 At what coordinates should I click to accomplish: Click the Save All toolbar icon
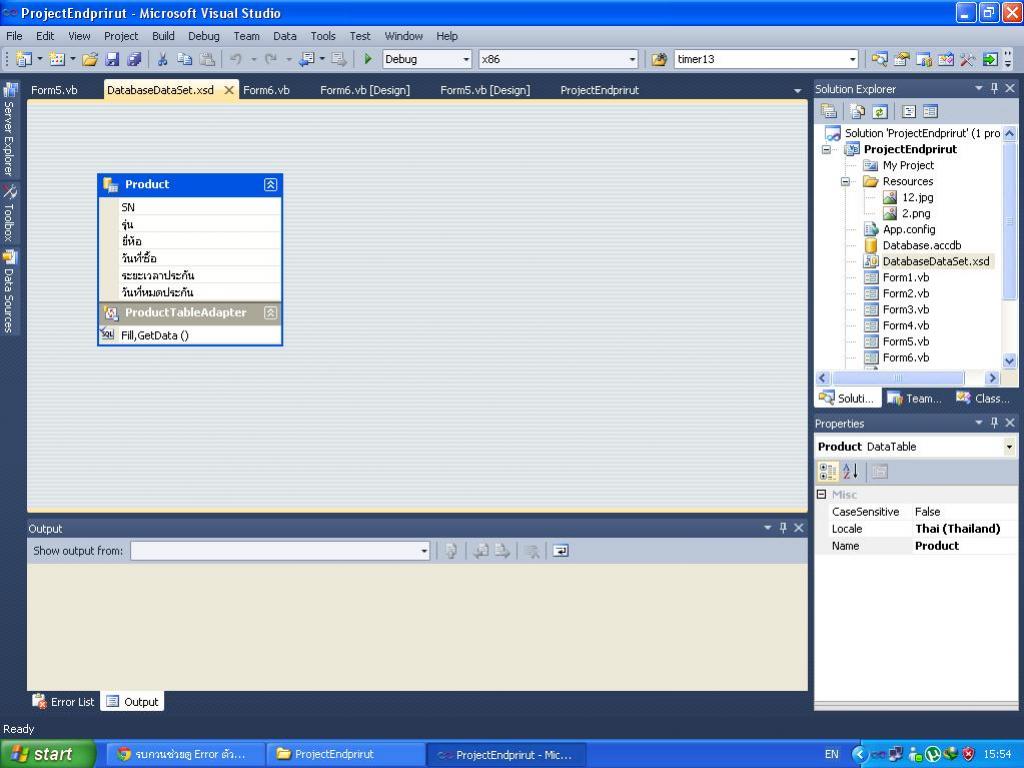click(x=134, y=59)
